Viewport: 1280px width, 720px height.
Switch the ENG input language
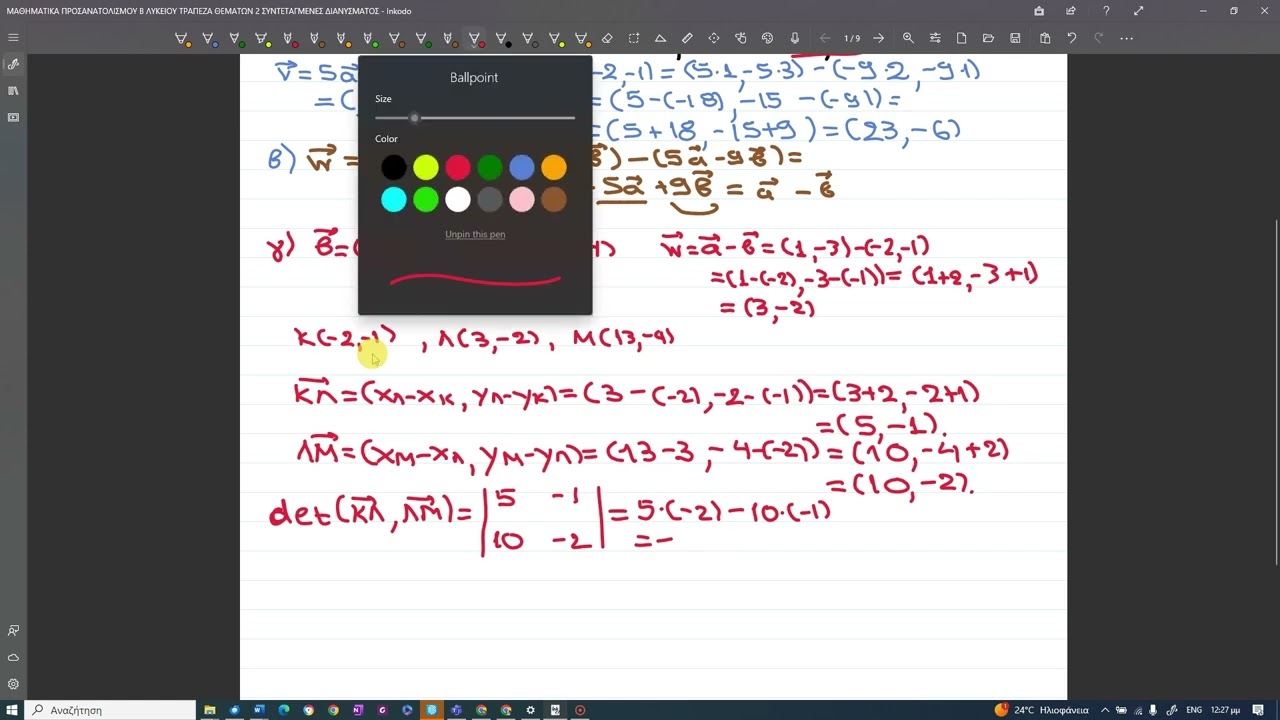(x=1194, y=710)
